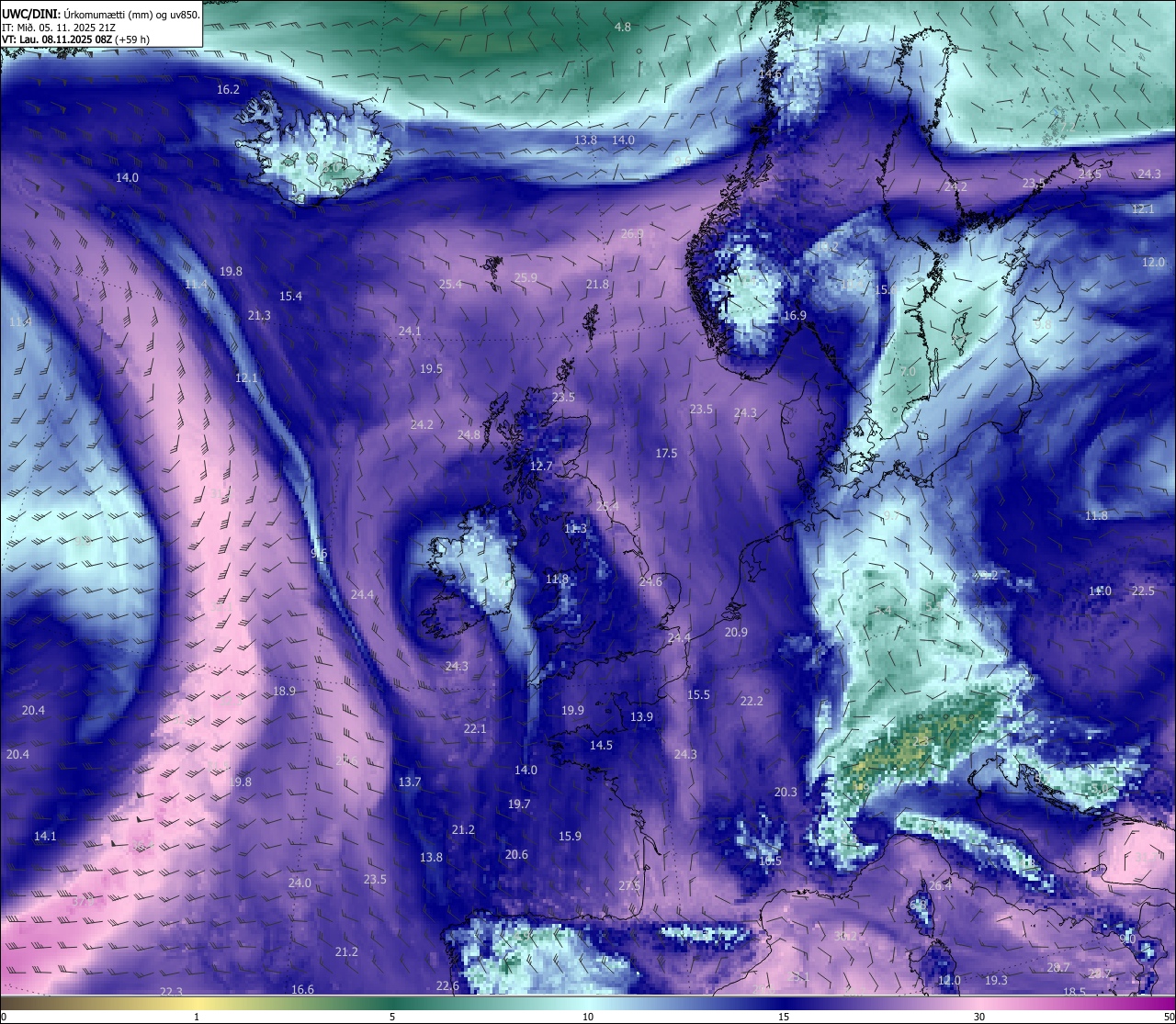This screenshot has height=1024, width=1176.
Task: Select the 20.3 value label
Action: point(786,793)
